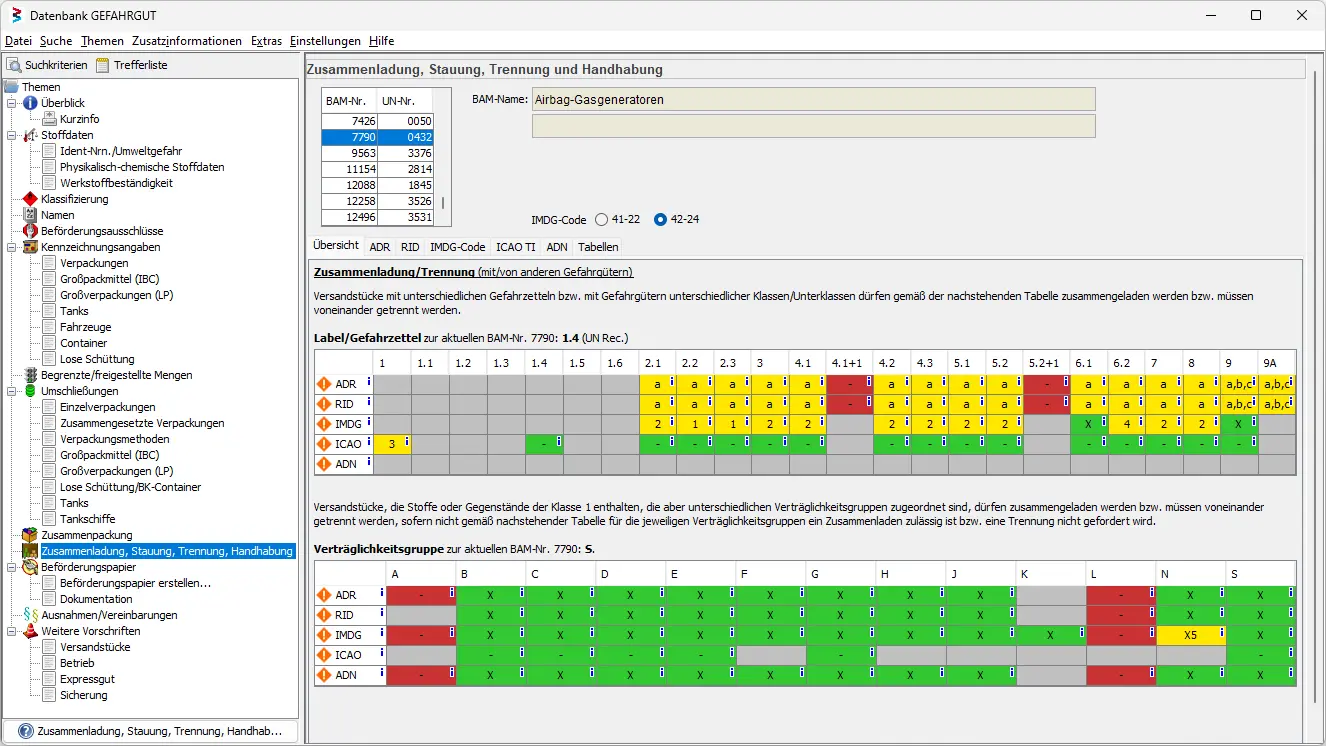Click the blue info icon for Überblick
Image resolution: width=1326 pixels, height=746 pixels.
point(30,103)
